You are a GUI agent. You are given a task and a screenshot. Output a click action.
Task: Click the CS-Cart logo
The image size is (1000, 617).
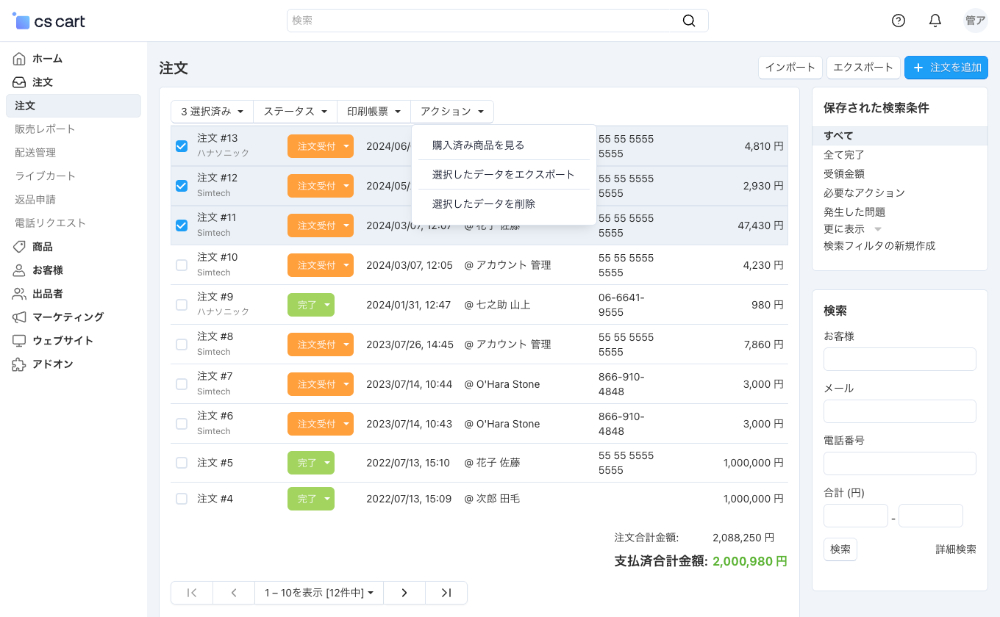50,21
